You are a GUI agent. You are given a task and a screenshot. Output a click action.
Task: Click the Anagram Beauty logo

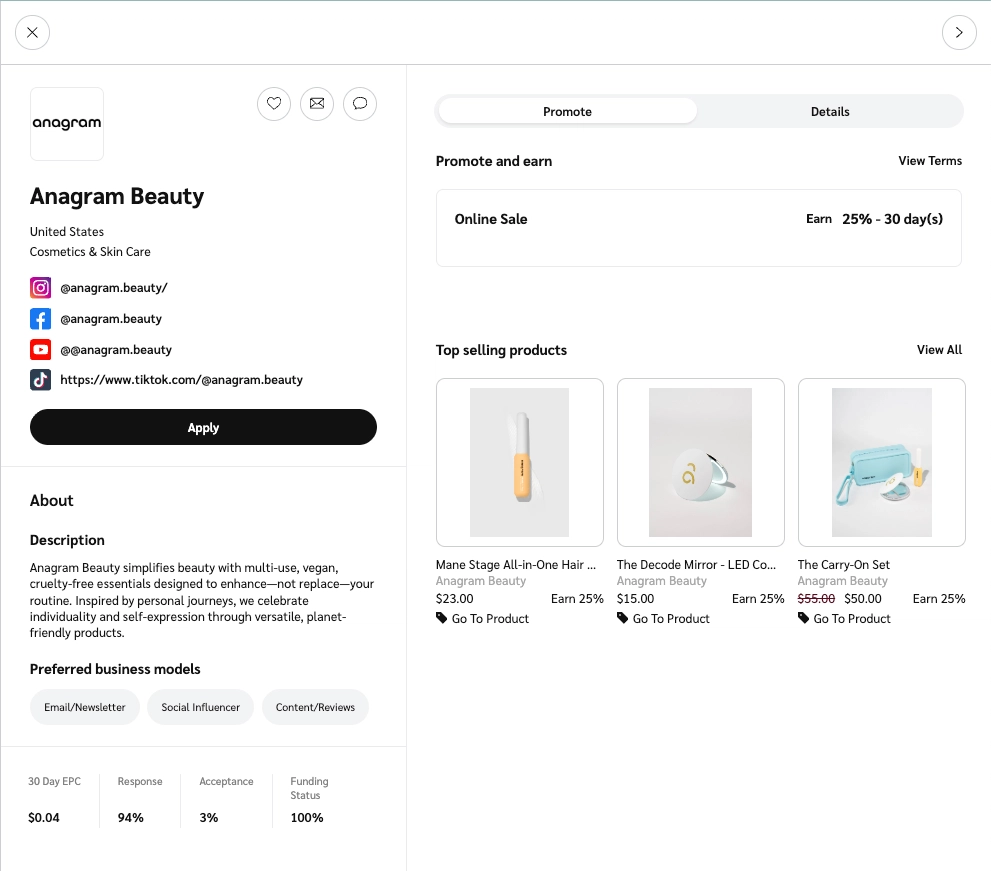coord(66,123)
